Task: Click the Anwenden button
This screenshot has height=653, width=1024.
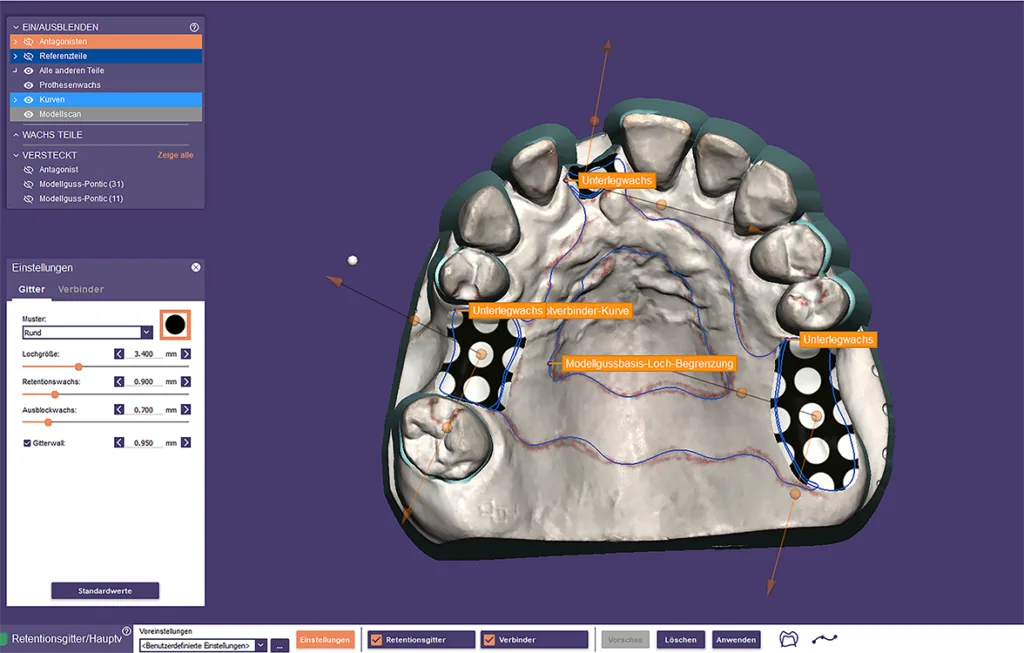Action: [736, 640]
